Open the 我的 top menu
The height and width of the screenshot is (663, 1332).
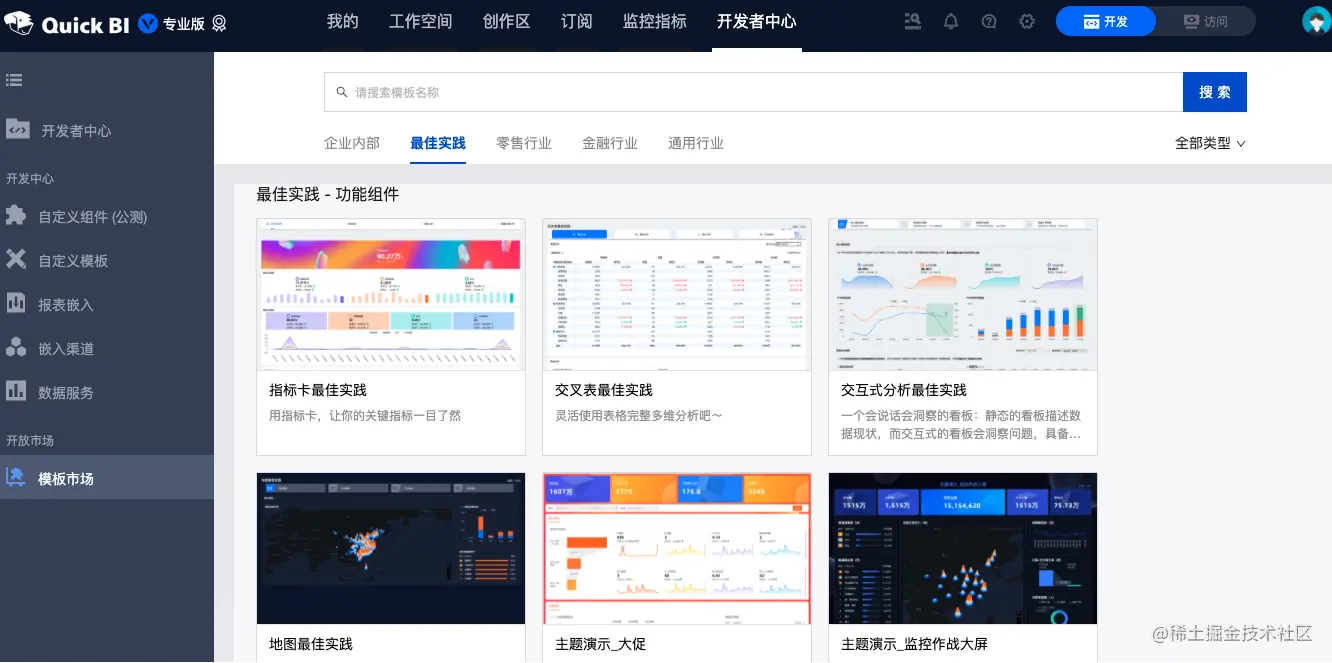343,21
